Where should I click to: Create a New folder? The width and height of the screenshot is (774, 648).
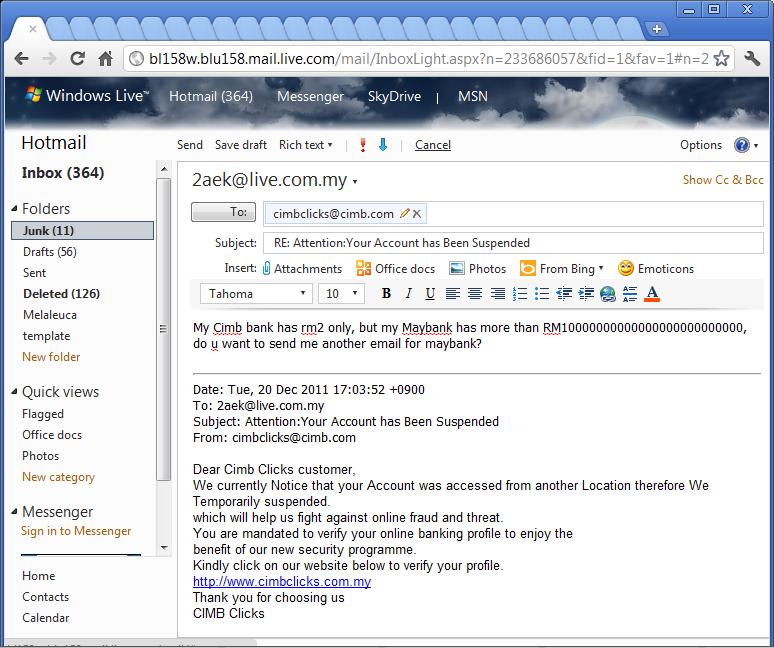pyautogui.click(x=51, y=356)
